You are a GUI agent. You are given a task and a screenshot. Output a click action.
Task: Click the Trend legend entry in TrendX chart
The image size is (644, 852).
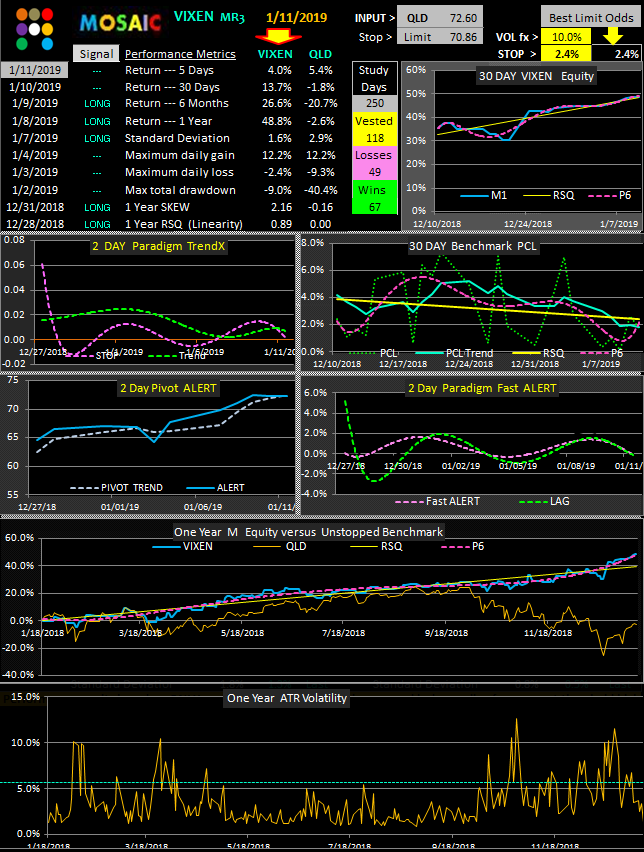[177, 355]
